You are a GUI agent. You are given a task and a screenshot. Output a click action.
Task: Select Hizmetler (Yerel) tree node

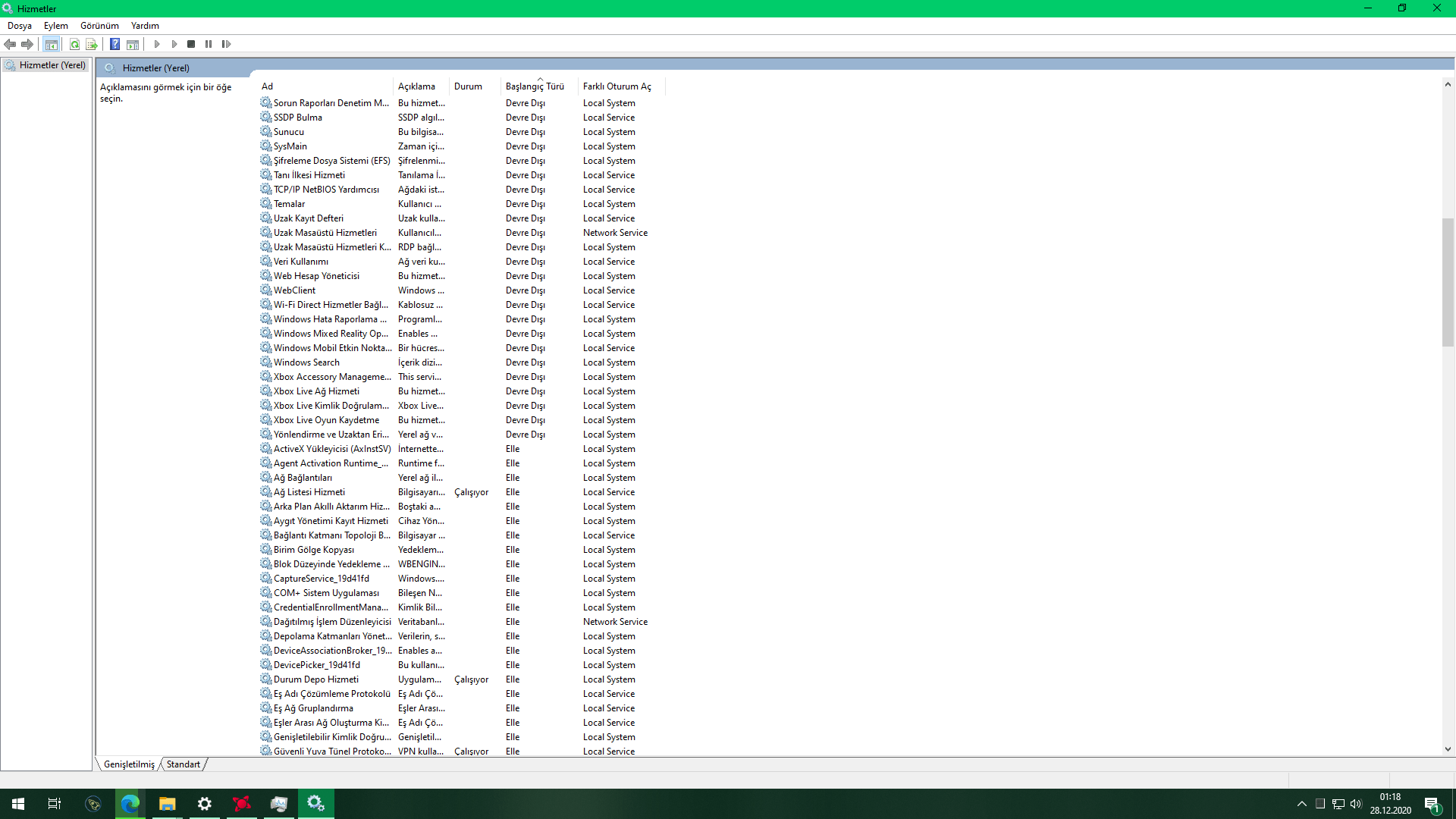(52, 65)
